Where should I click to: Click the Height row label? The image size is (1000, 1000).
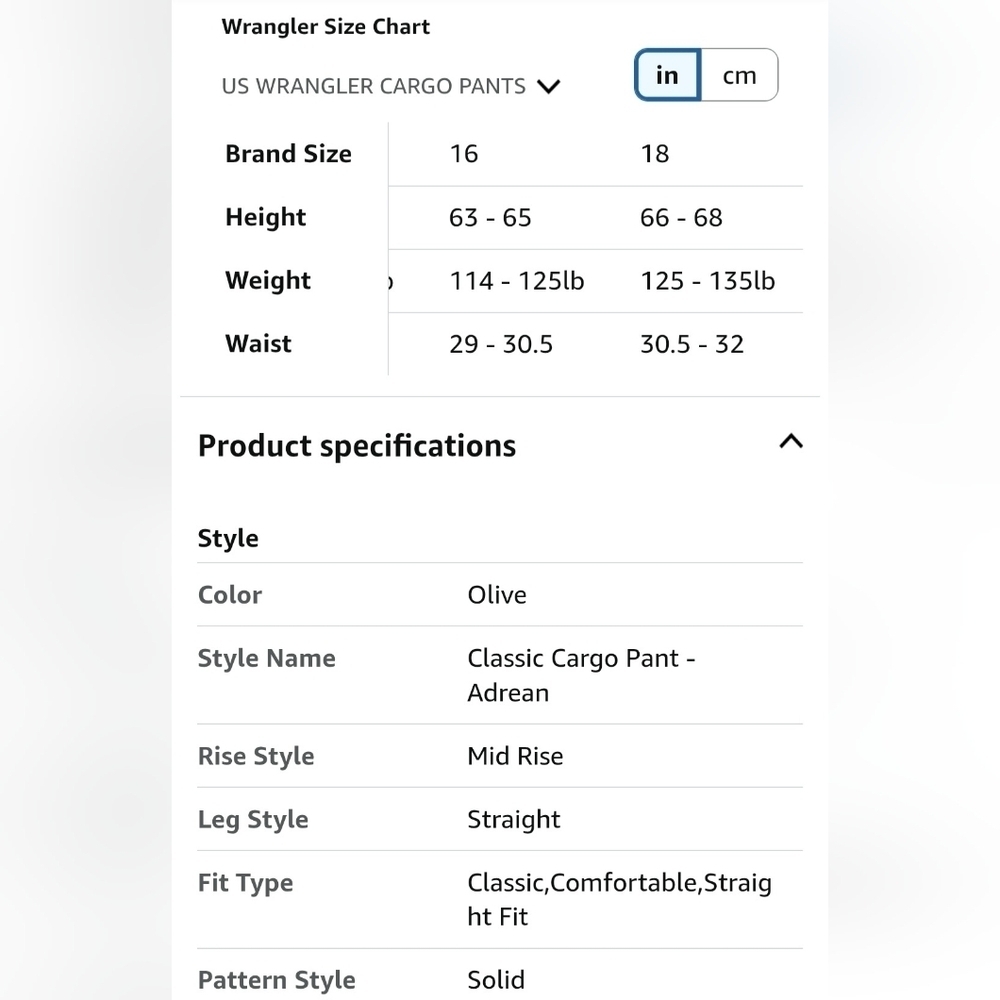(x=265, y=217)
